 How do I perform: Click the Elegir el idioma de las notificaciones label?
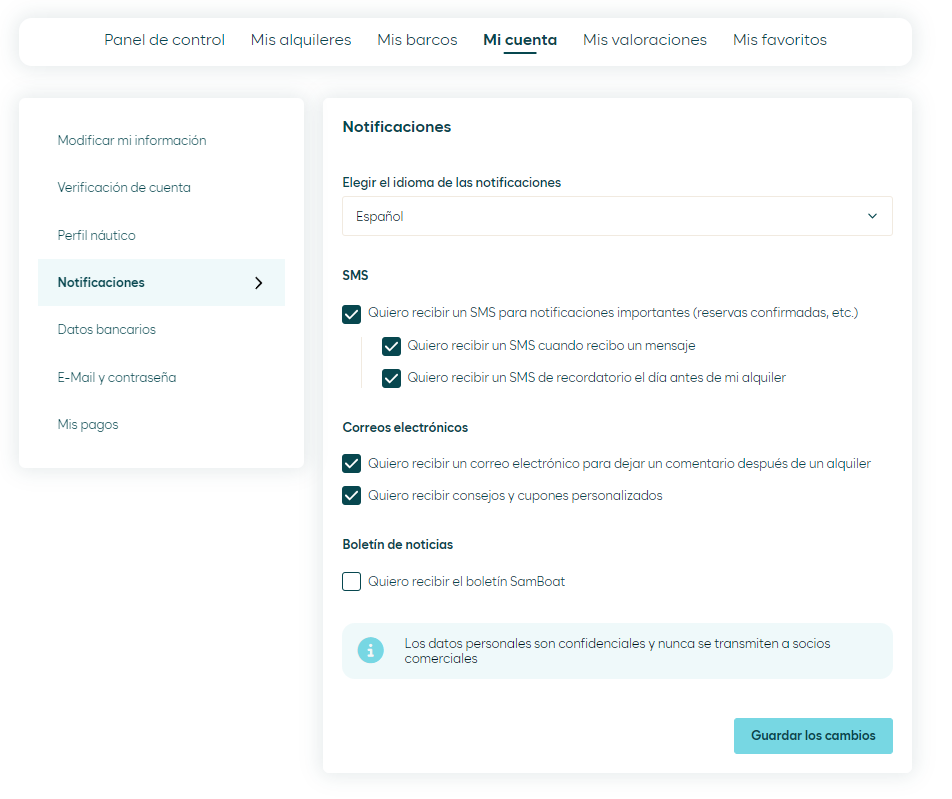pos(452,183)
